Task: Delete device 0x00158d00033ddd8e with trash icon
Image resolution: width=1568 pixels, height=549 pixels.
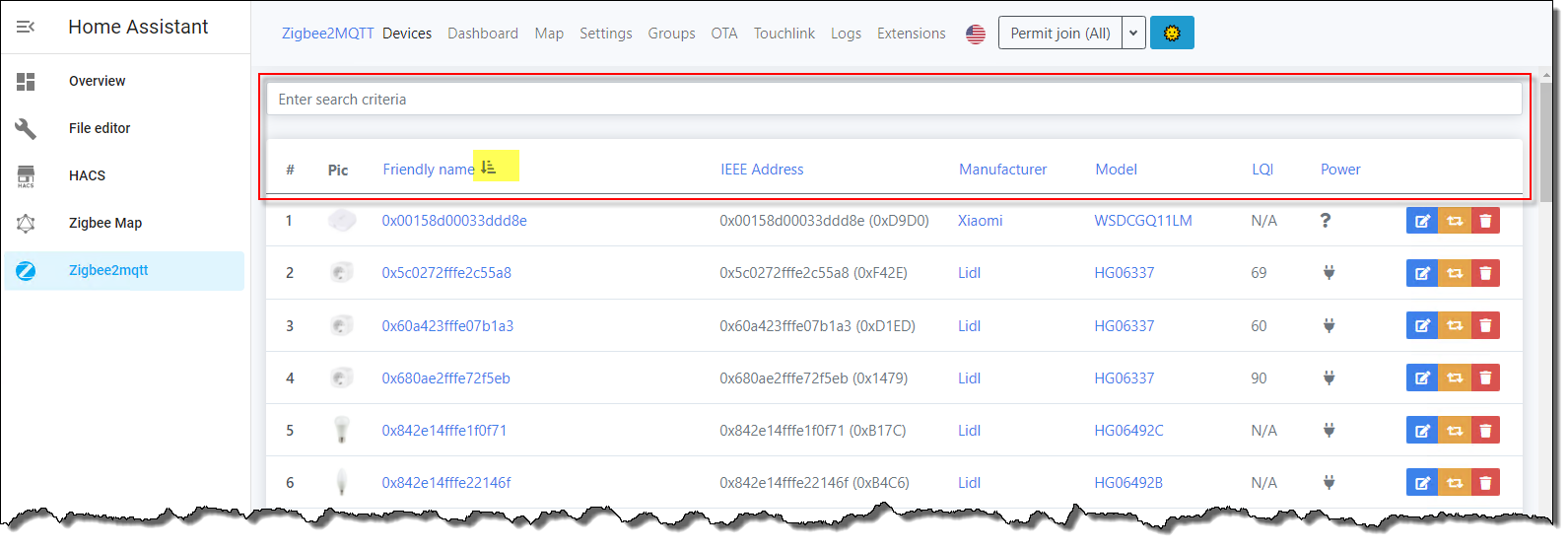Action: pyautogui.click(x=1485, y=221)
